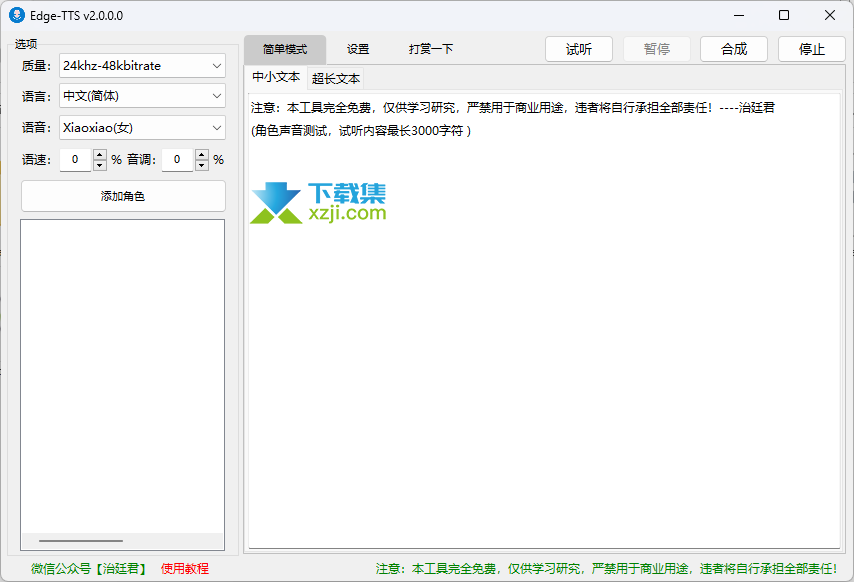Open the 语言 language dropdown 中文(简体)
The width and height of the screenshot is (854, 582).
[142, 96]
